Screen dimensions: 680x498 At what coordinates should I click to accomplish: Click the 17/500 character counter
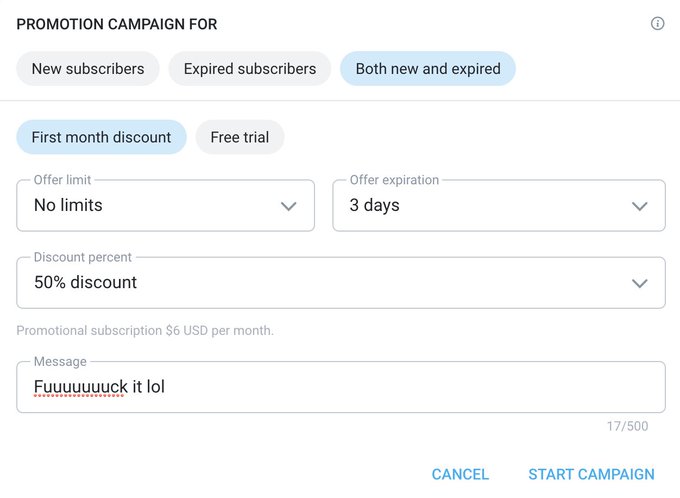pyautogui.click(x=627, y=426)
